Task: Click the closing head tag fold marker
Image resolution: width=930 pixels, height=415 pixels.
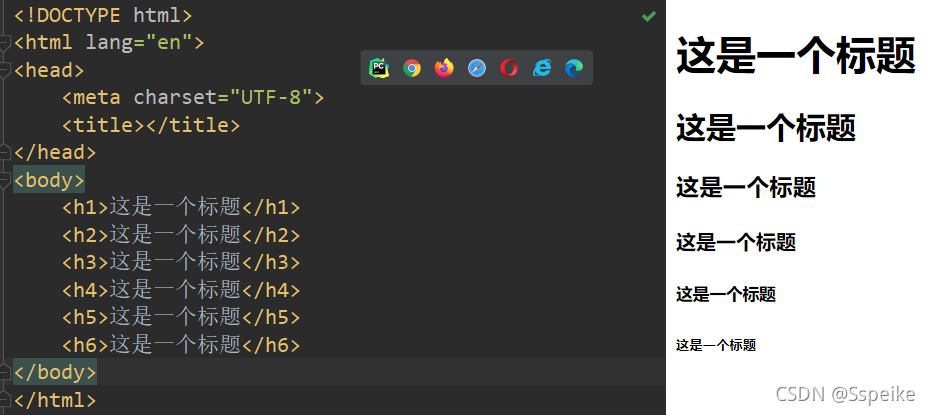Action: coord(5,152)
